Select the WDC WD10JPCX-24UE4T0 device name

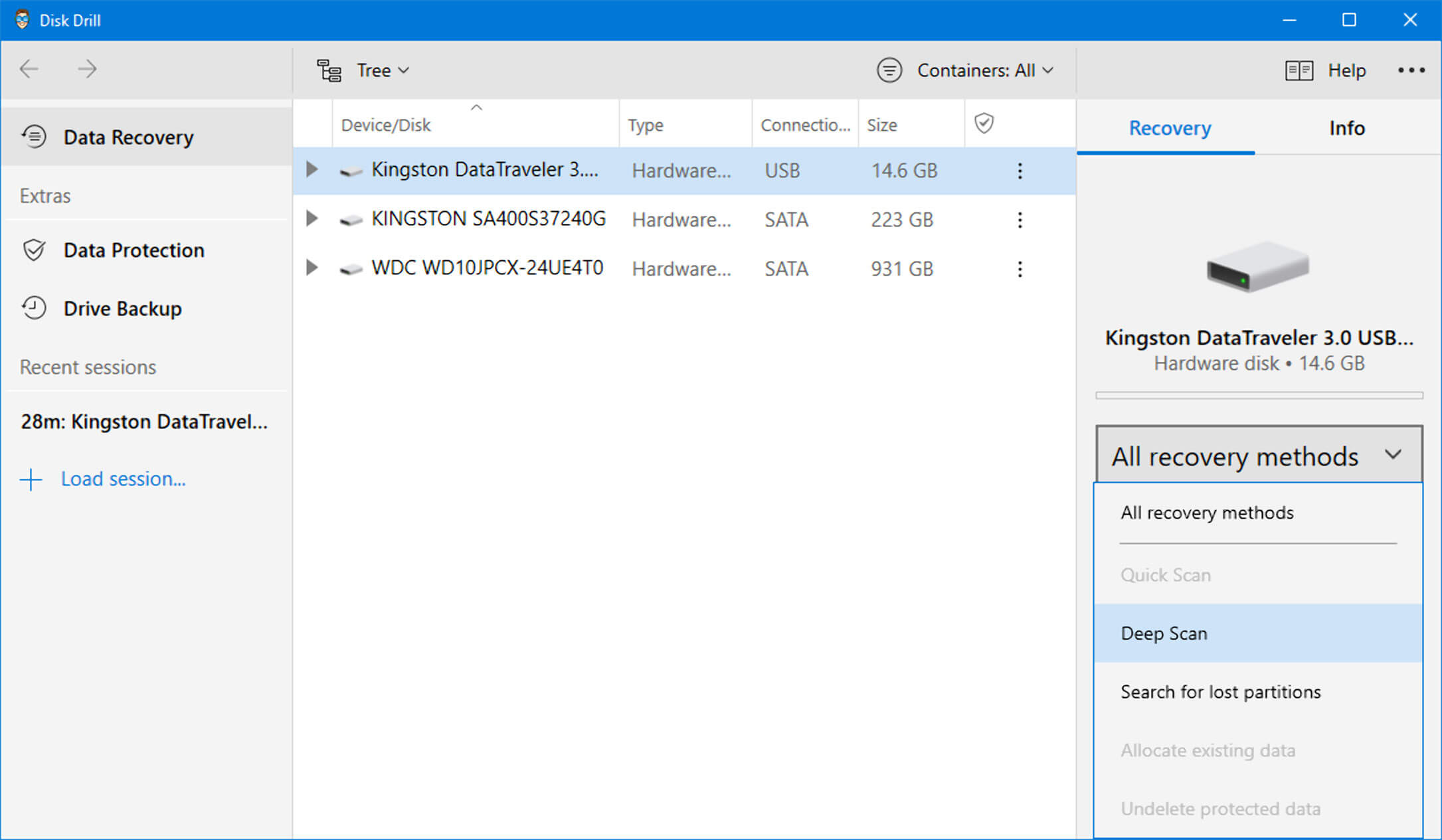pyautogui.click(x=487, y=268)
